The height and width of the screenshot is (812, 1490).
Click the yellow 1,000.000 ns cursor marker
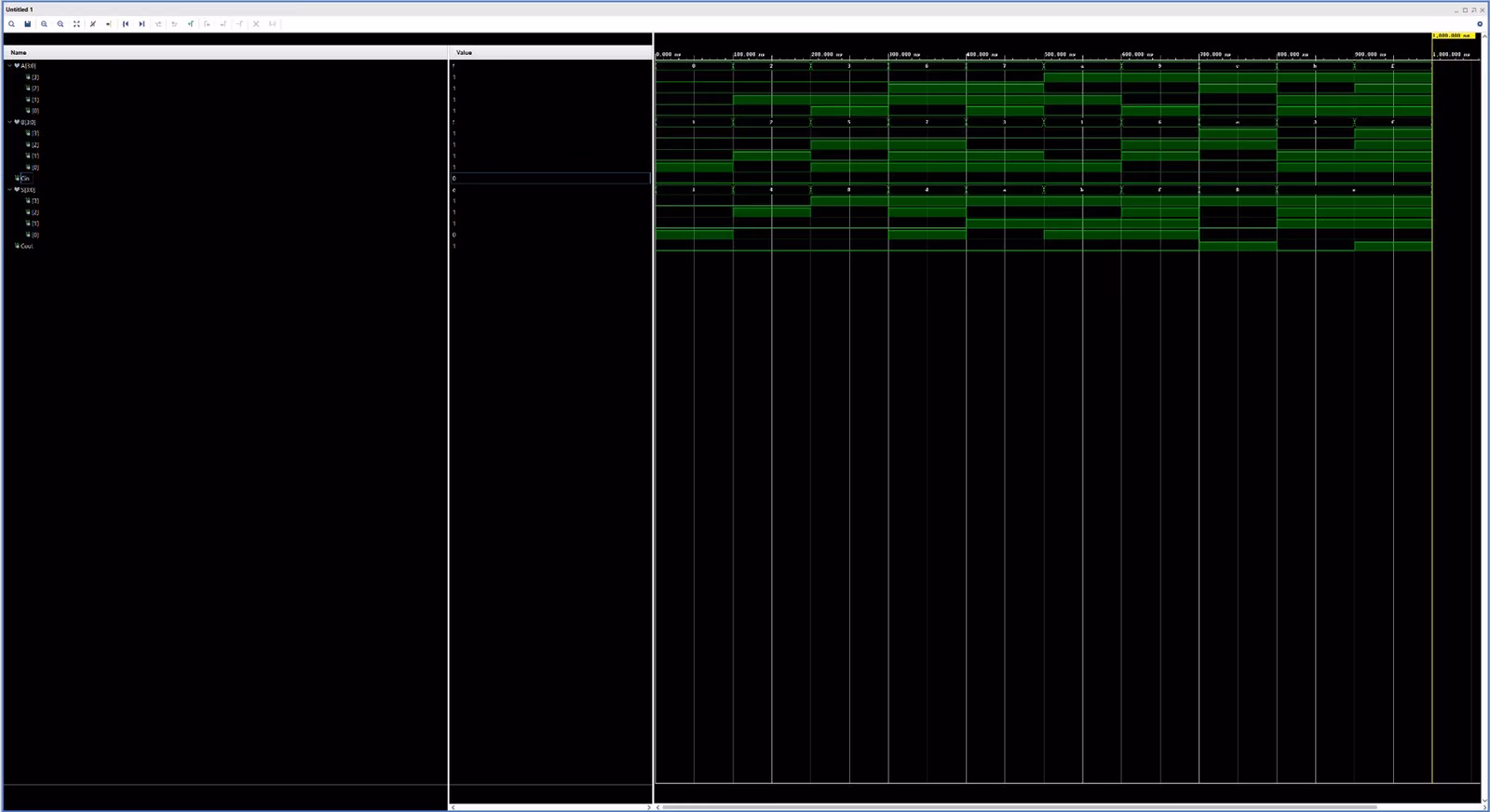pos(1453,35)
